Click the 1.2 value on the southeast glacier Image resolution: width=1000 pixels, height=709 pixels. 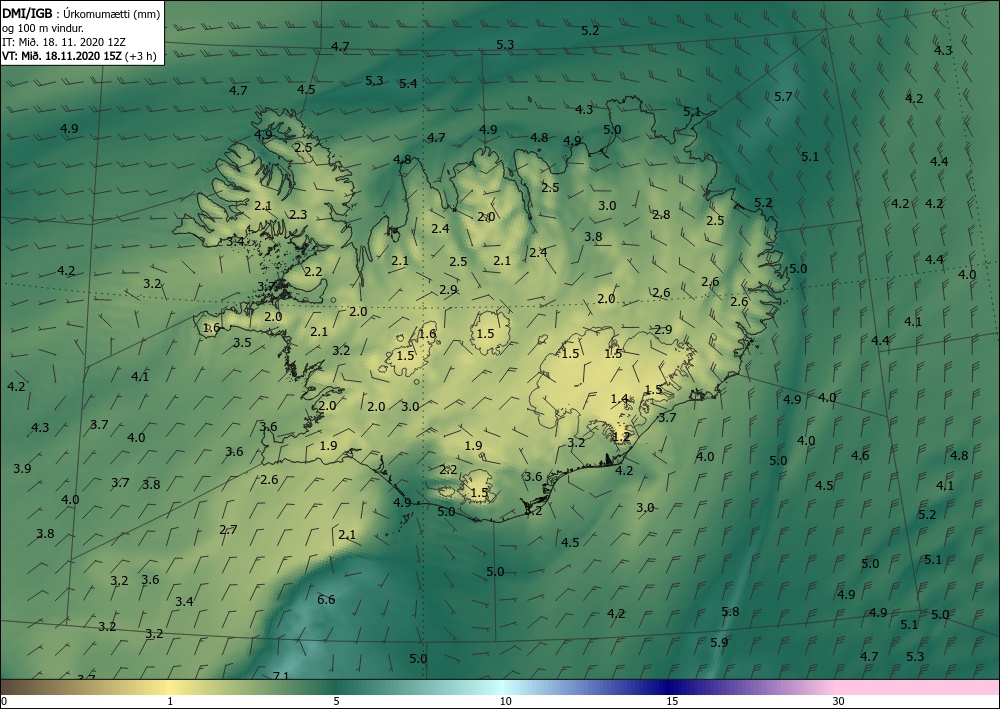(x=621, y=437)
